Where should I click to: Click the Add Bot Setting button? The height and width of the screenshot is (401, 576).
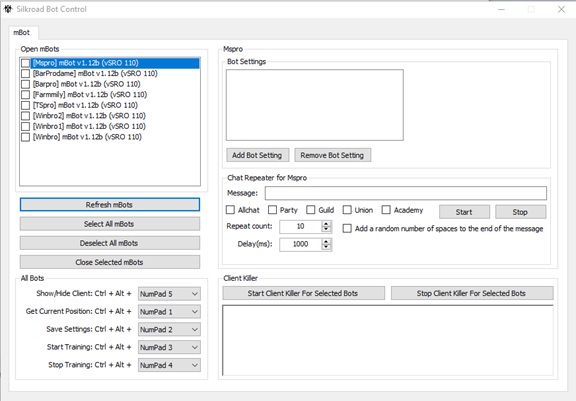258,155
